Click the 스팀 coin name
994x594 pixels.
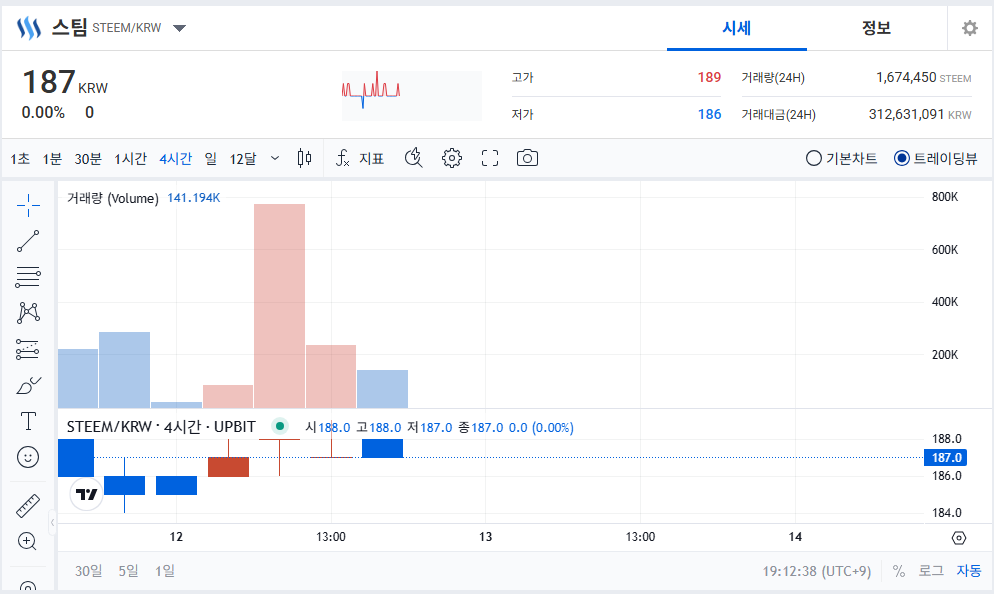pos(69,27)
